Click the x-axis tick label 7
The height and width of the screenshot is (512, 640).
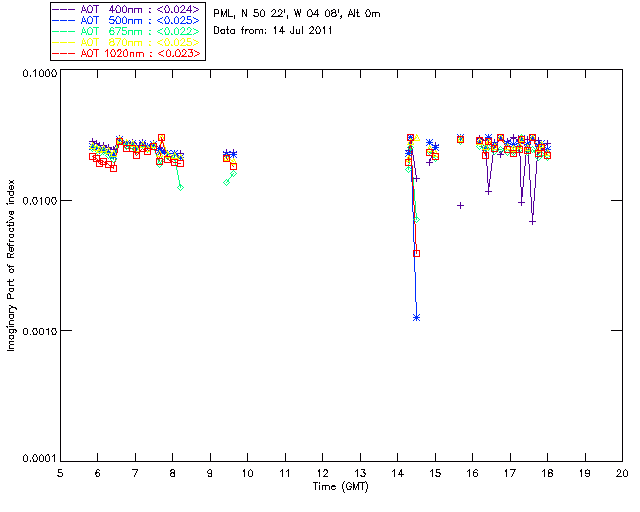pos(135,473)
